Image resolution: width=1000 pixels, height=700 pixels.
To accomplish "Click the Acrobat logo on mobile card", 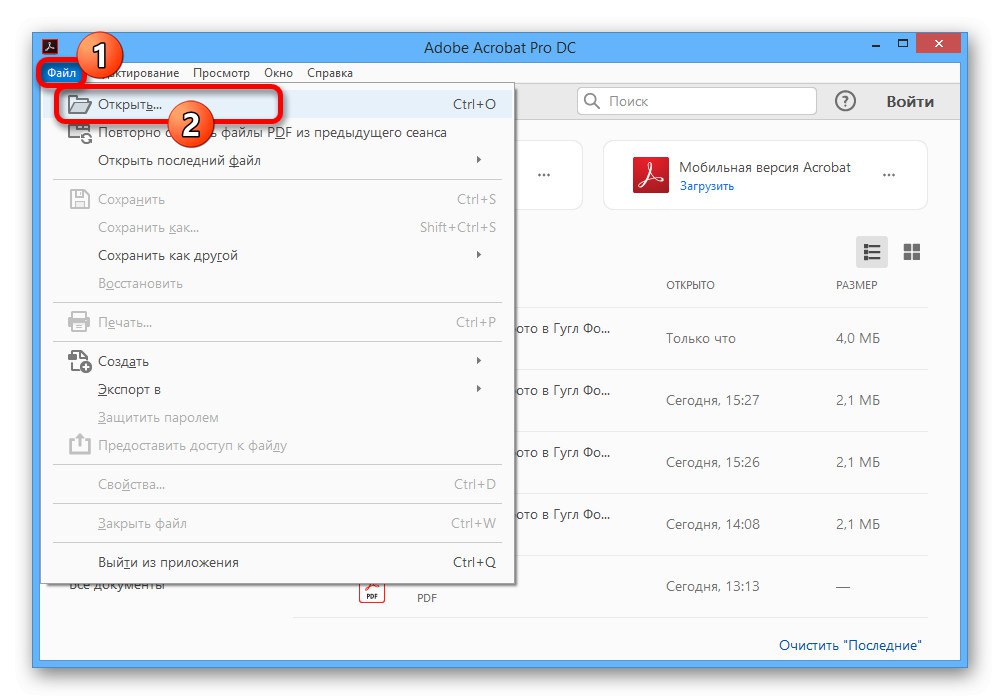I will [x=651, y=175].
